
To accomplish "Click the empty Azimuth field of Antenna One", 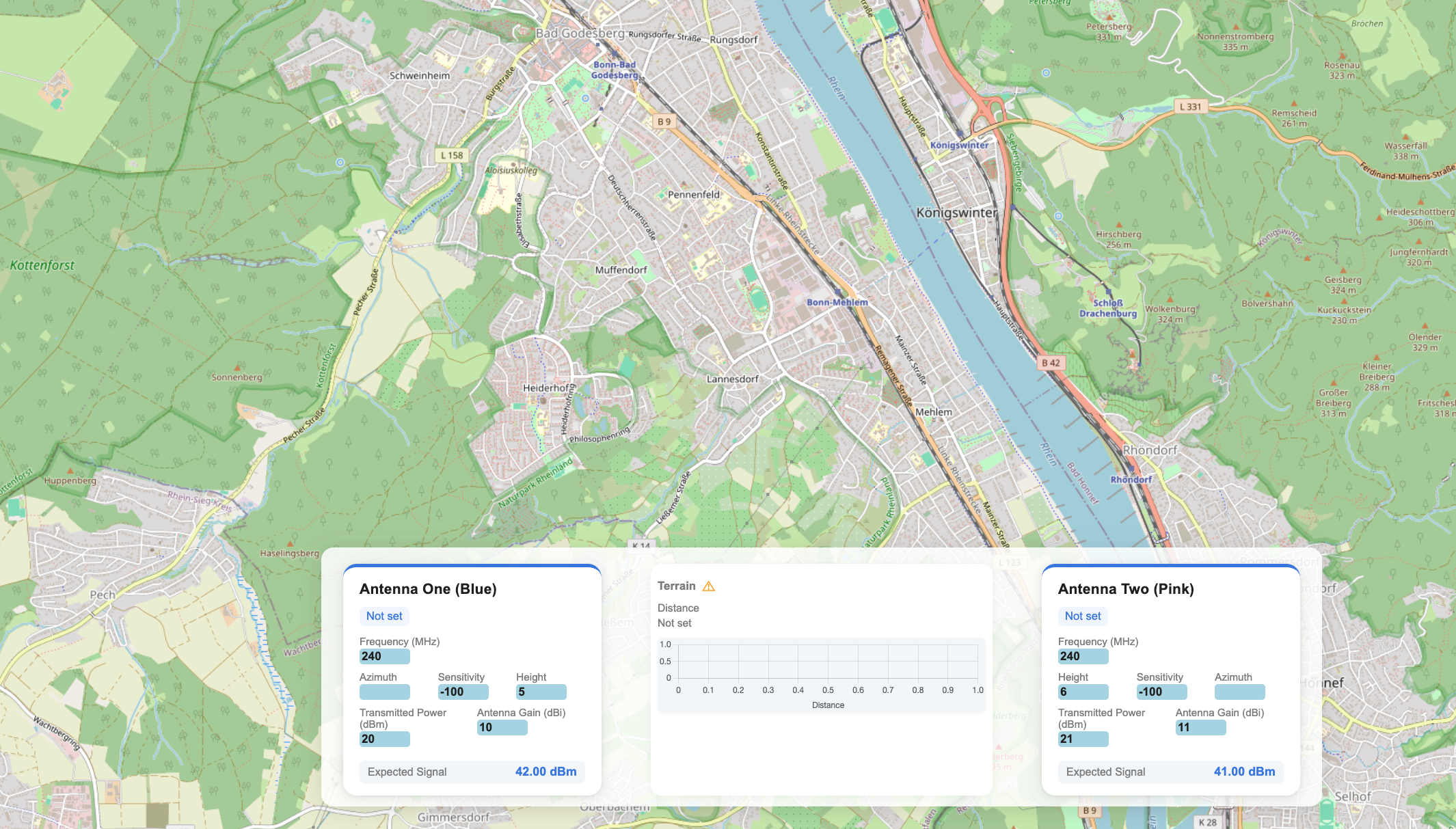I will 384,692.
